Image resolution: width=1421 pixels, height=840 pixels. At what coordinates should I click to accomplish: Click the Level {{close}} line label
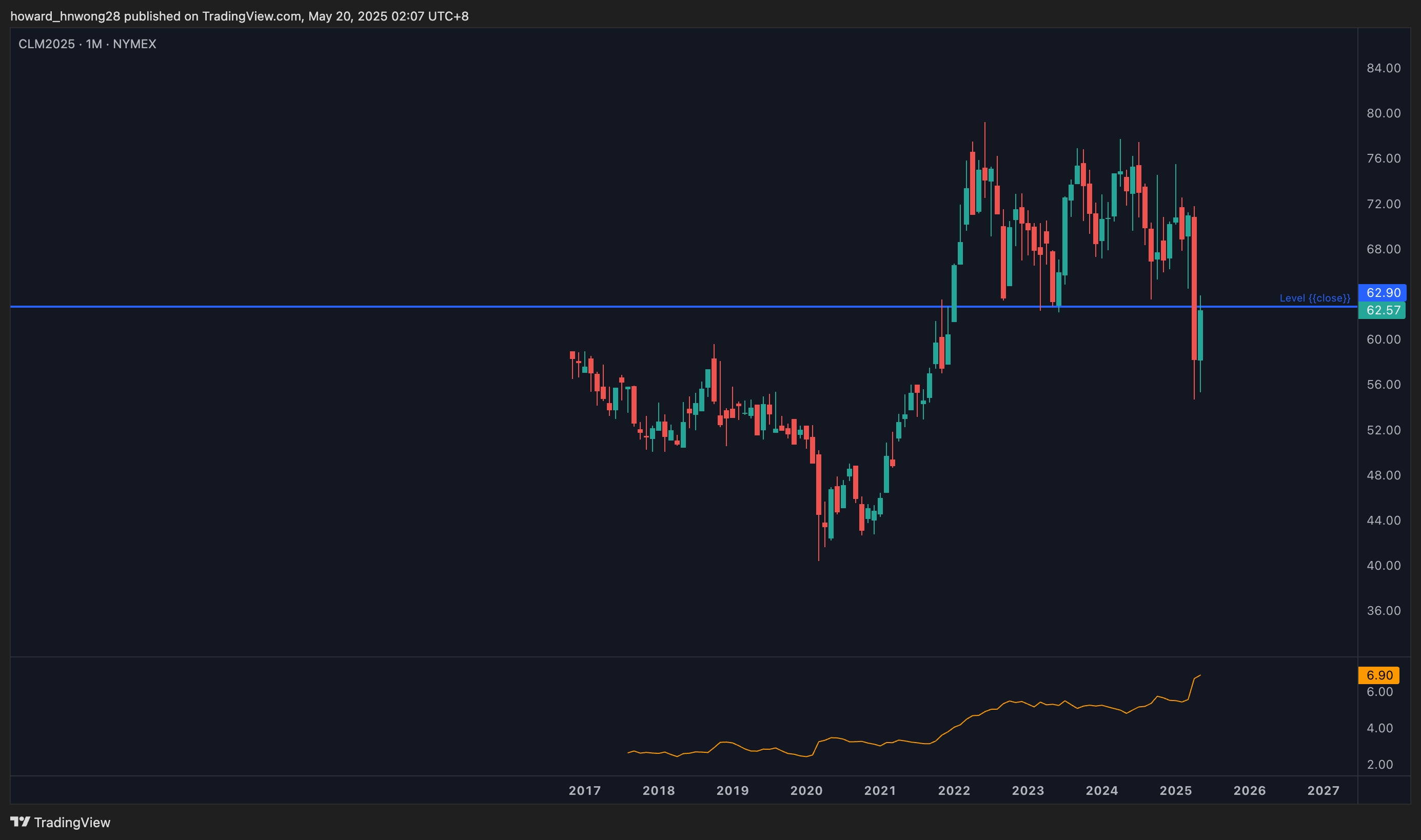[1315, 298]
